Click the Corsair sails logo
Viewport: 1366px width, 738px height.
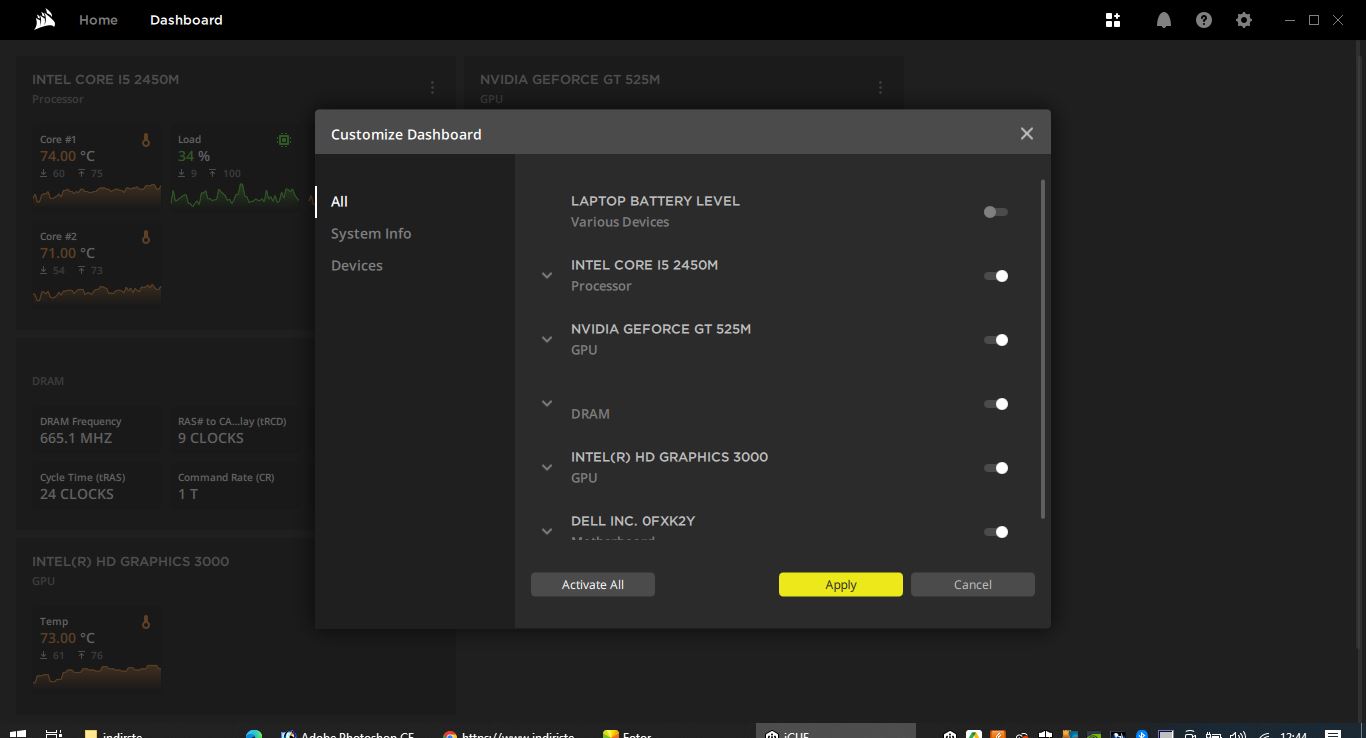(44, 20)
